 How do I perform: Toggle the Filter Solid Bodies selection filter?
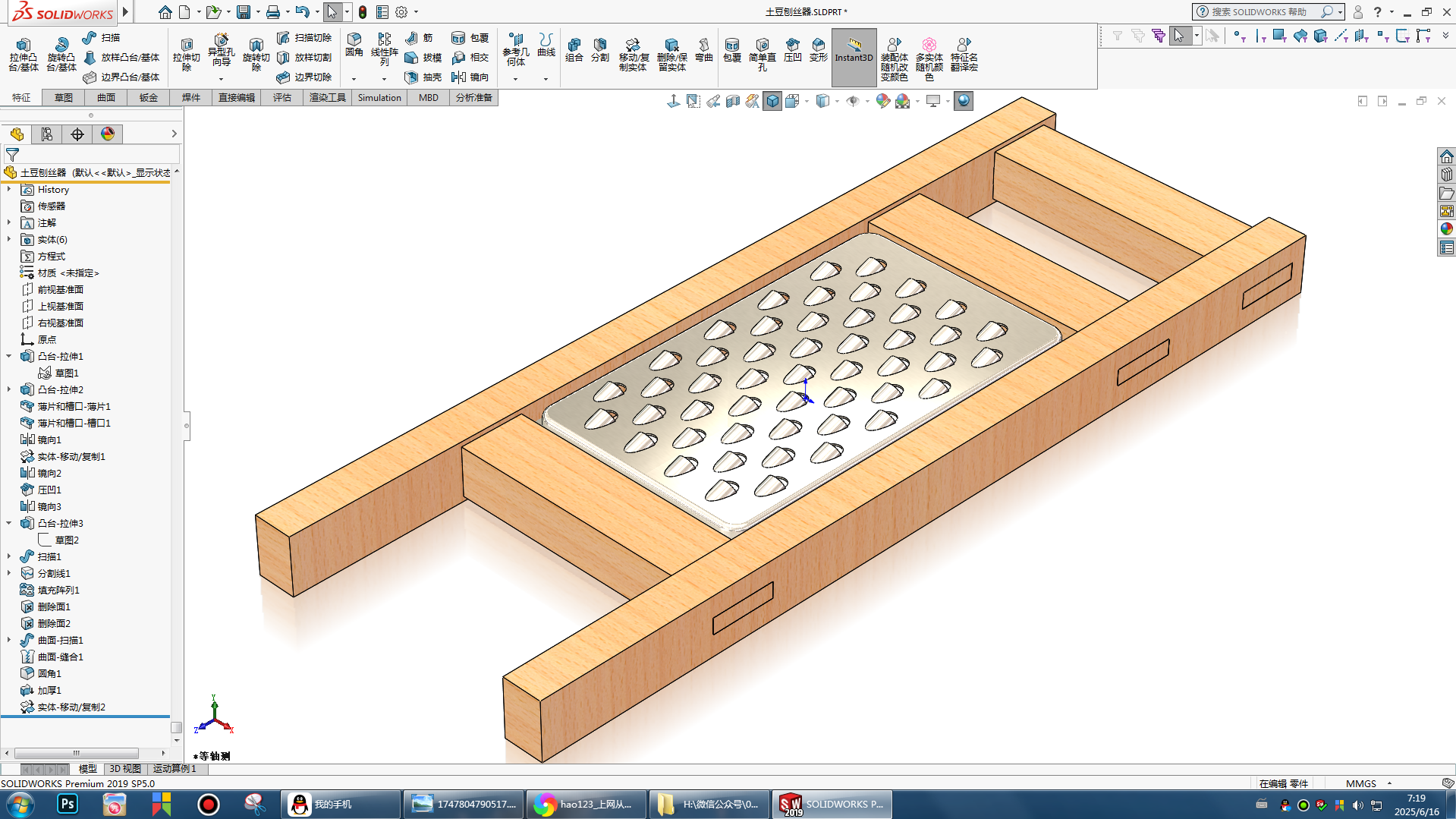[x=1320, y=36]
